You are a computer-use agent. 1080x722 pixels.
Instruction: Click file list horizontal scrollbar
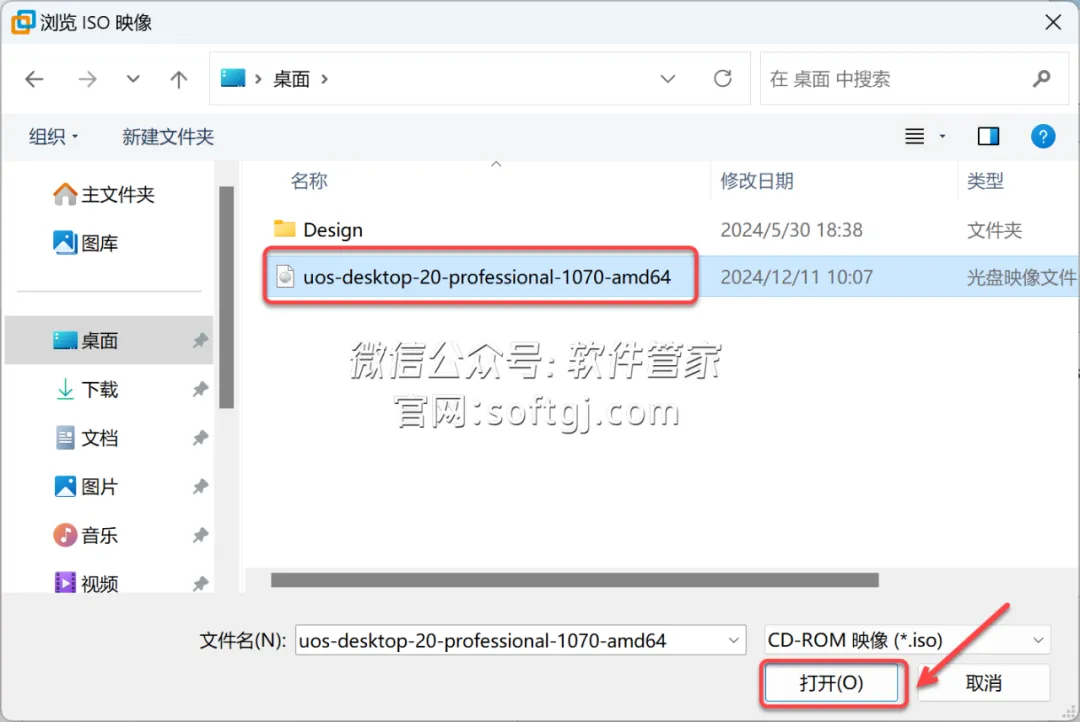pos(574,580)
